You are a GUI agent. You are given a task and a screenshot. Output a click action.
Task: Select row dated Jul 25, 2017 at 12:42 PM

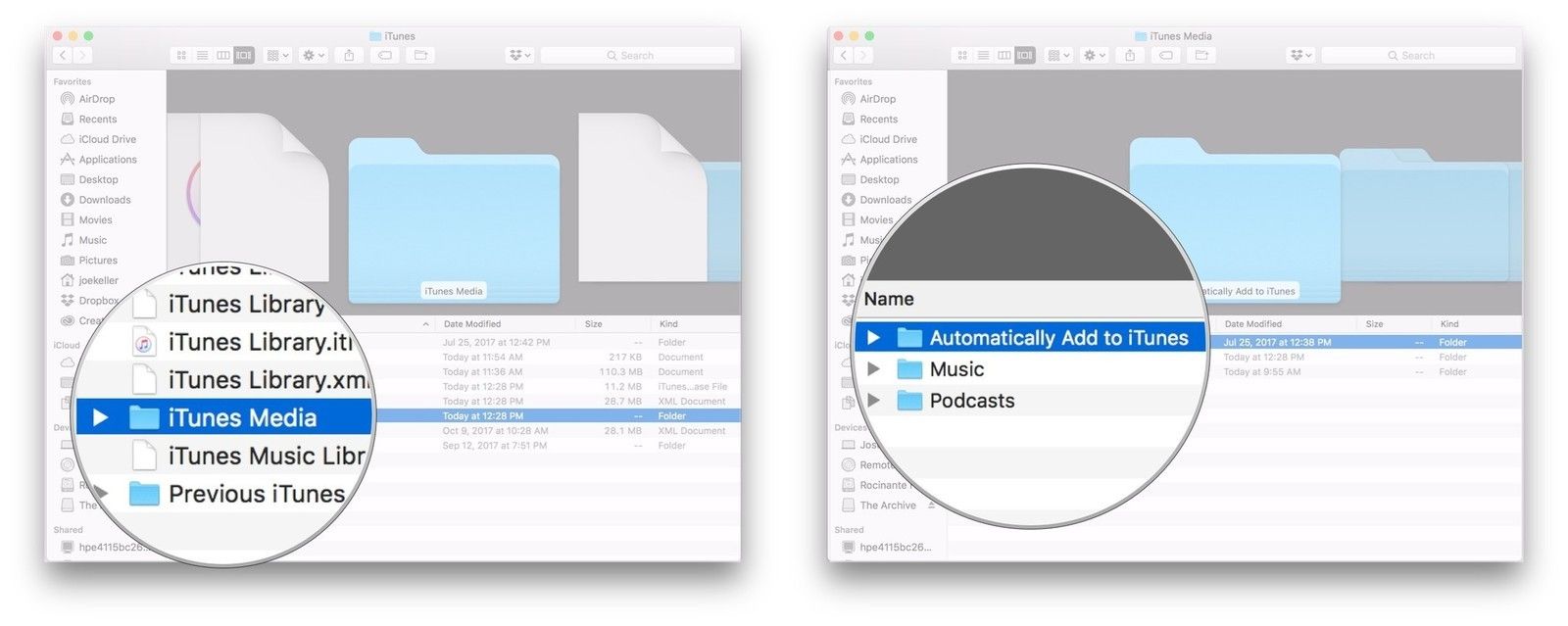pyautogui.click(x=552, y=343)
